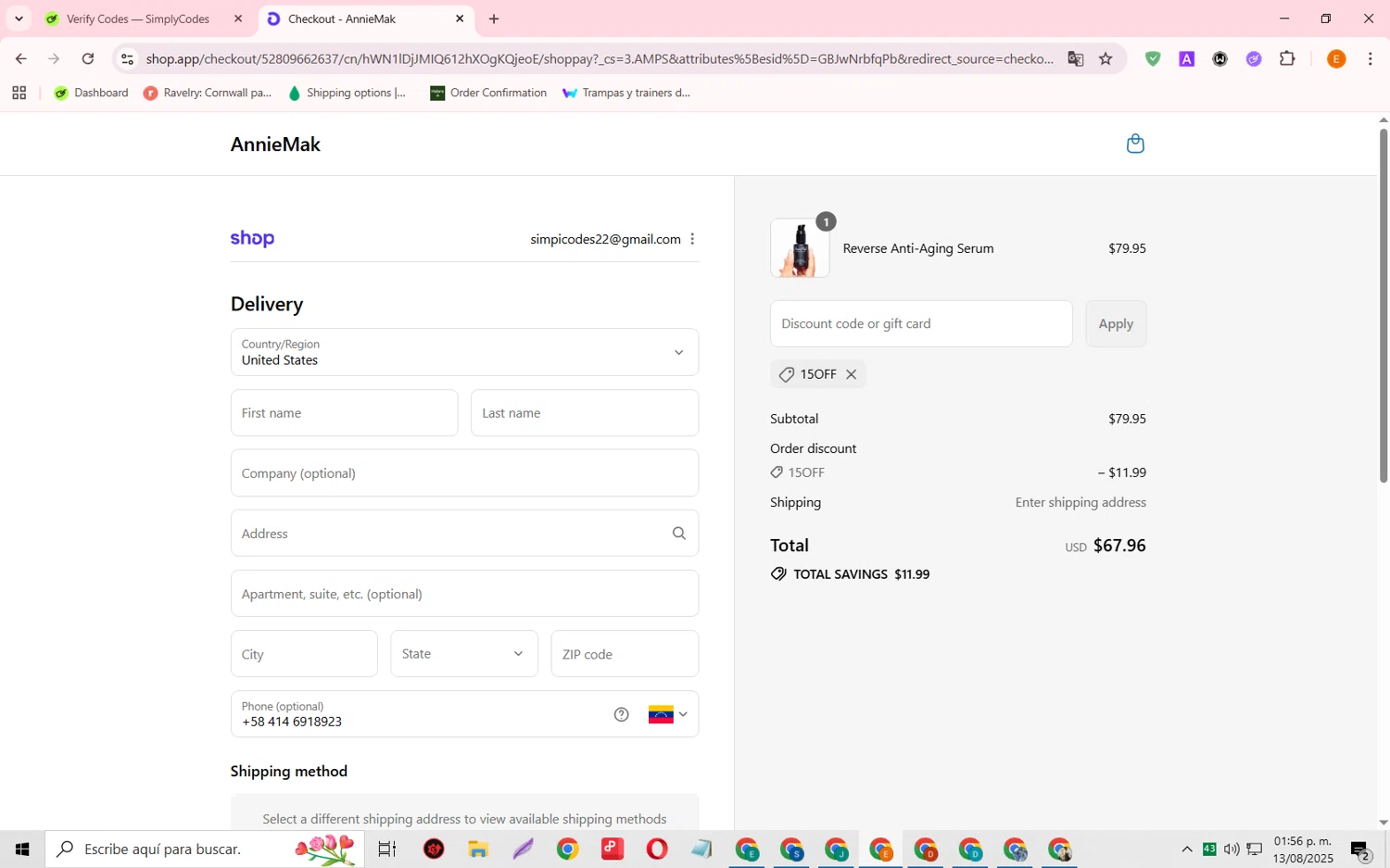This screenshot has width=1390, height=868.
Task: Click the translate page icon
Action: (x=1076, y=59)
